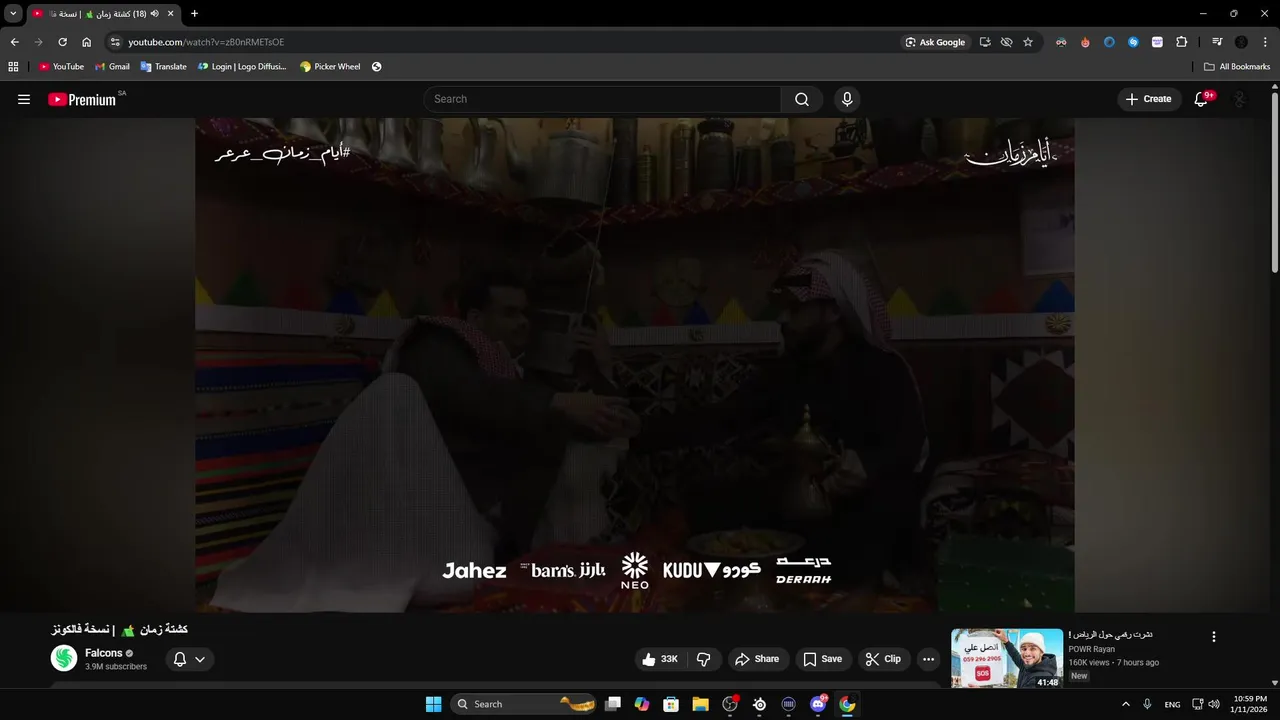Click the video player to pause
Viewport: 1280px width, 720px height.
coord(634,365)
